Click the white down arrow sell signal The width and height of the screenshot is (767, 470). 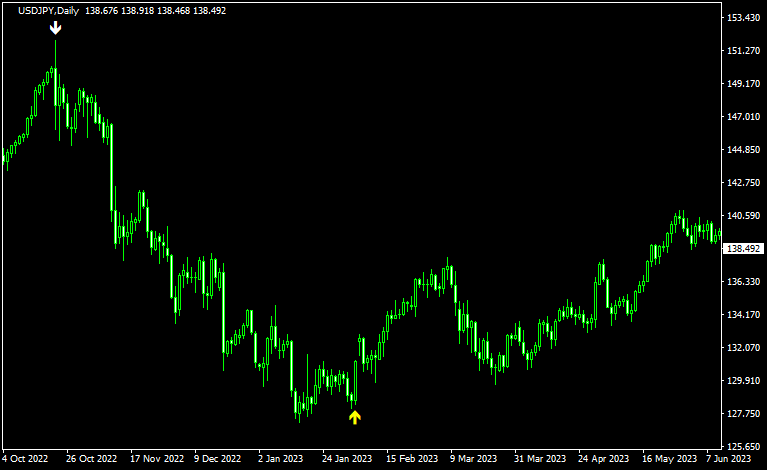[x=56, y=27]
